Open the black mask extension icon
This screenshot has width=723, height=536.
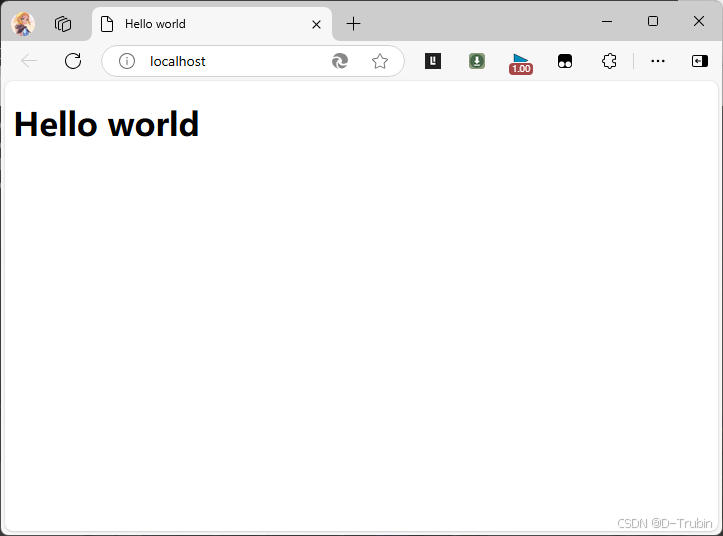click(x=565, y=61)
